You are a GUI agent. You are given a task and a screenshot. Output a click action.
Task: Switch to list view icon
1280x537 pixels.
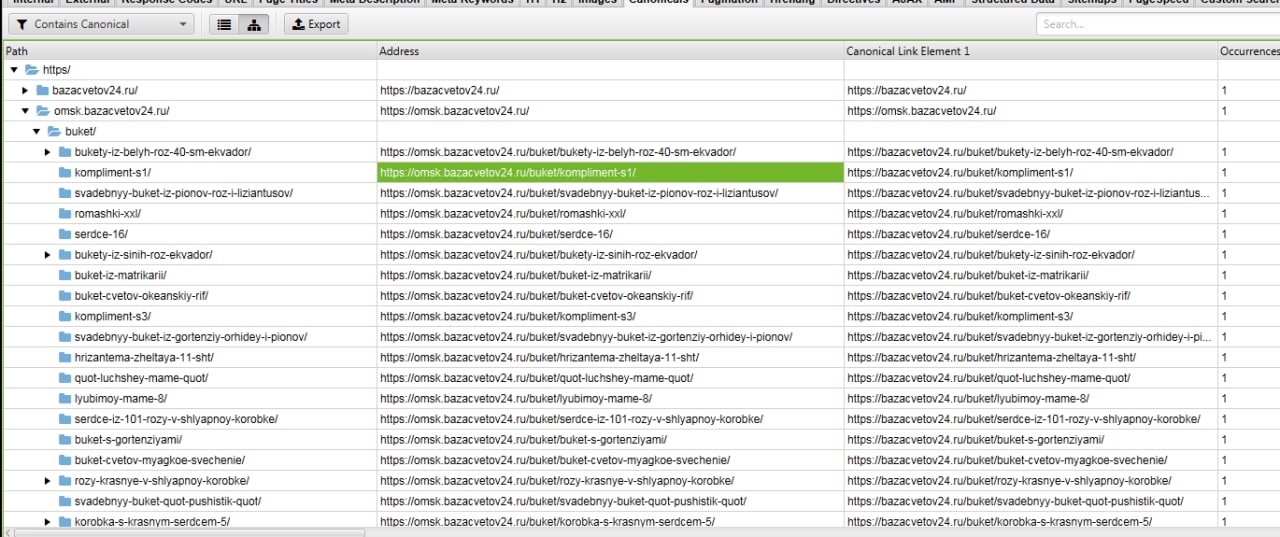coord(225,24)
